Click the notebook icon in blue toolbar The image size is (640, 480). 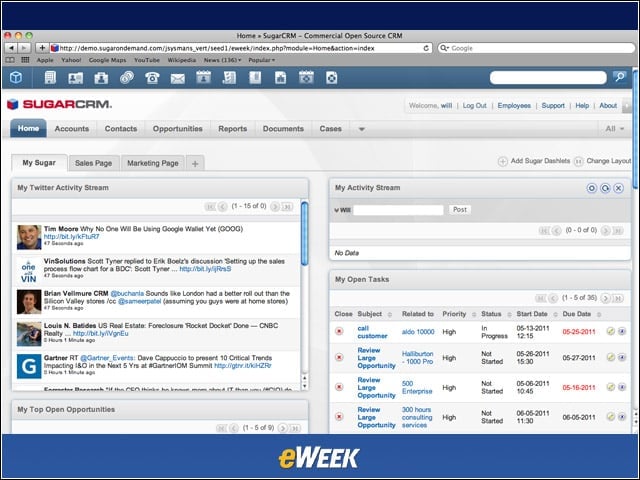coord(255,78)
